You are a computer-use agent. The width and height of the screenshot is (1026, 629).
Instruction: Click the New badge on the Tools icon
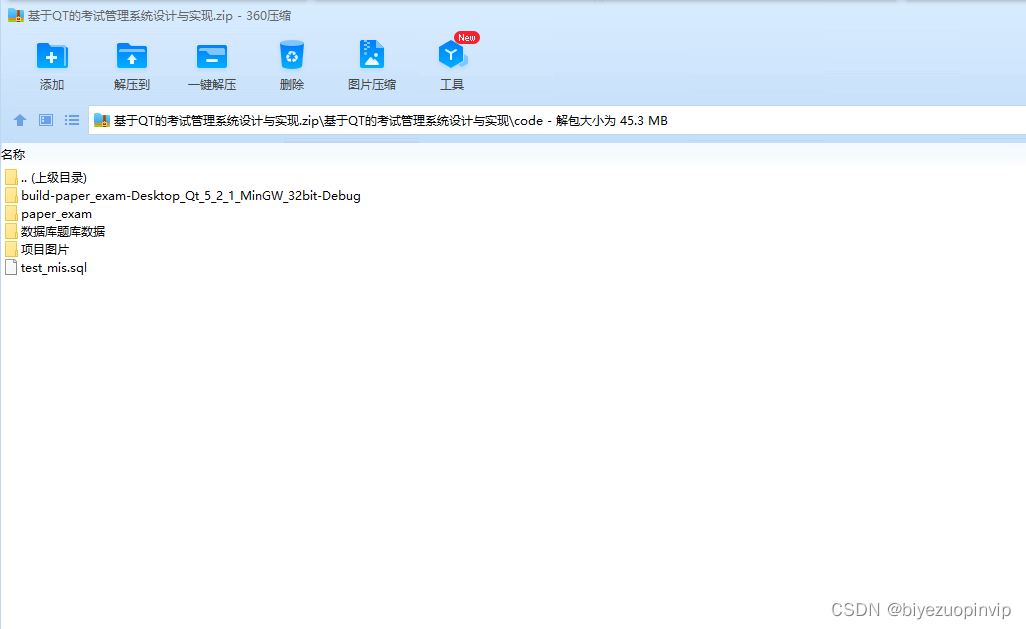(465, 37)
